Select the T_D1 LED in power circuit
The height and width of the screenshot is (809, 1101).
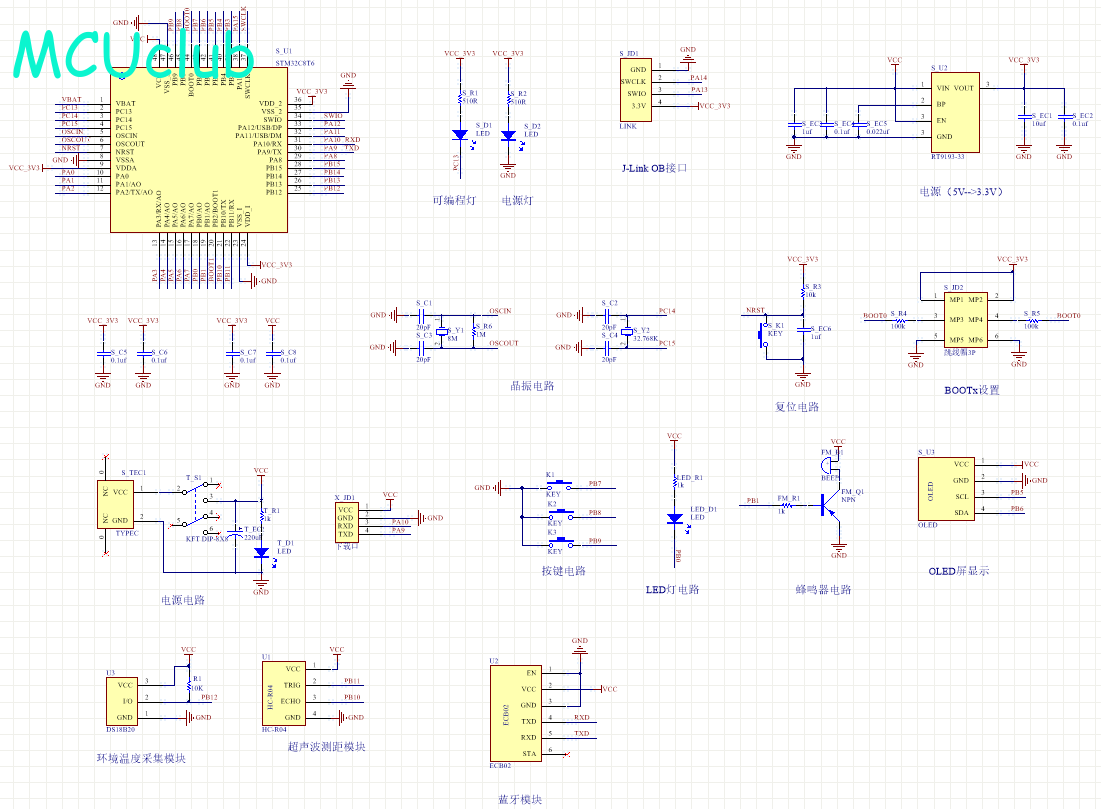point(261,553)
